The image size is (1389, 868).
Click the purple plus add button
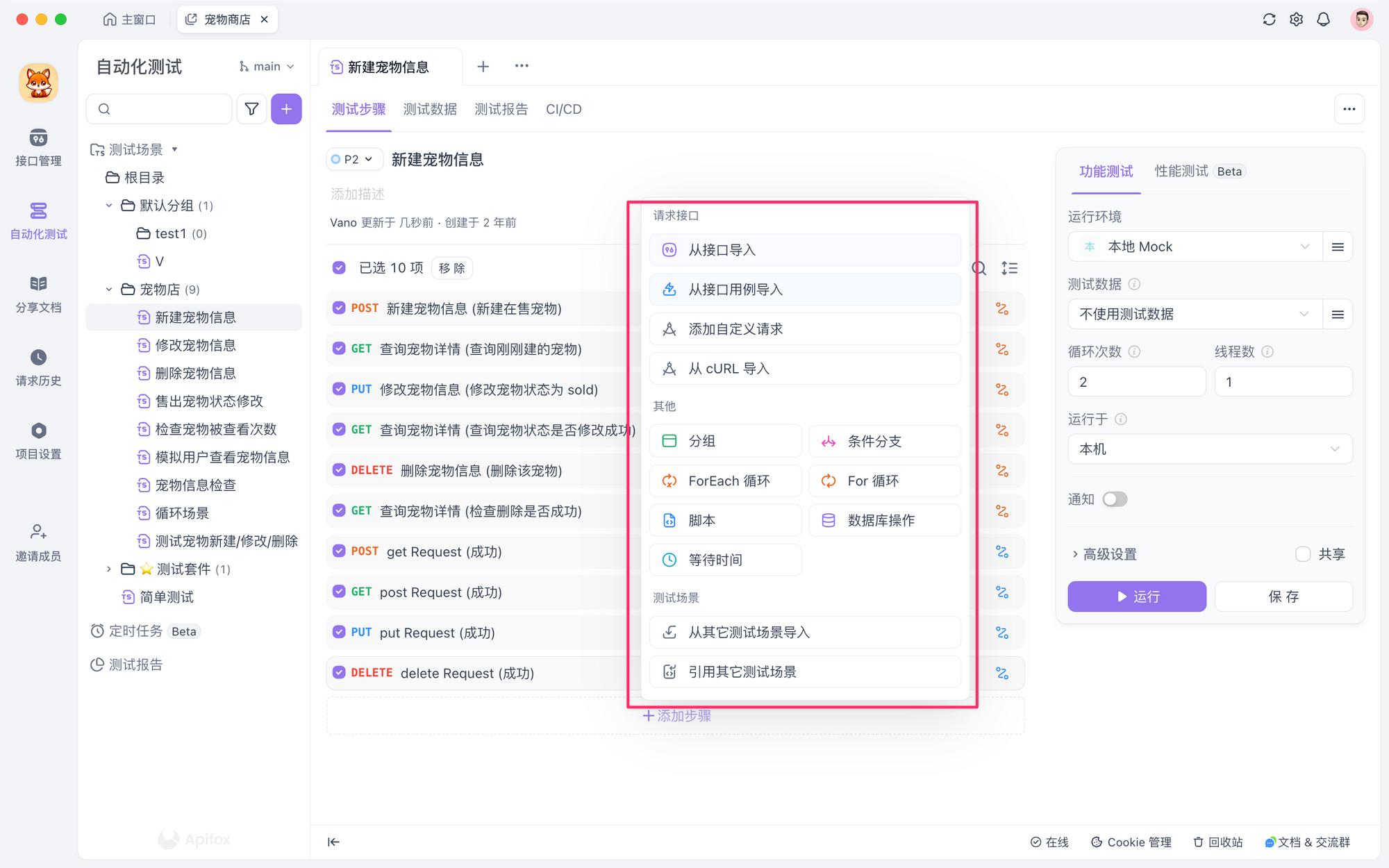[x=286, y=109]
